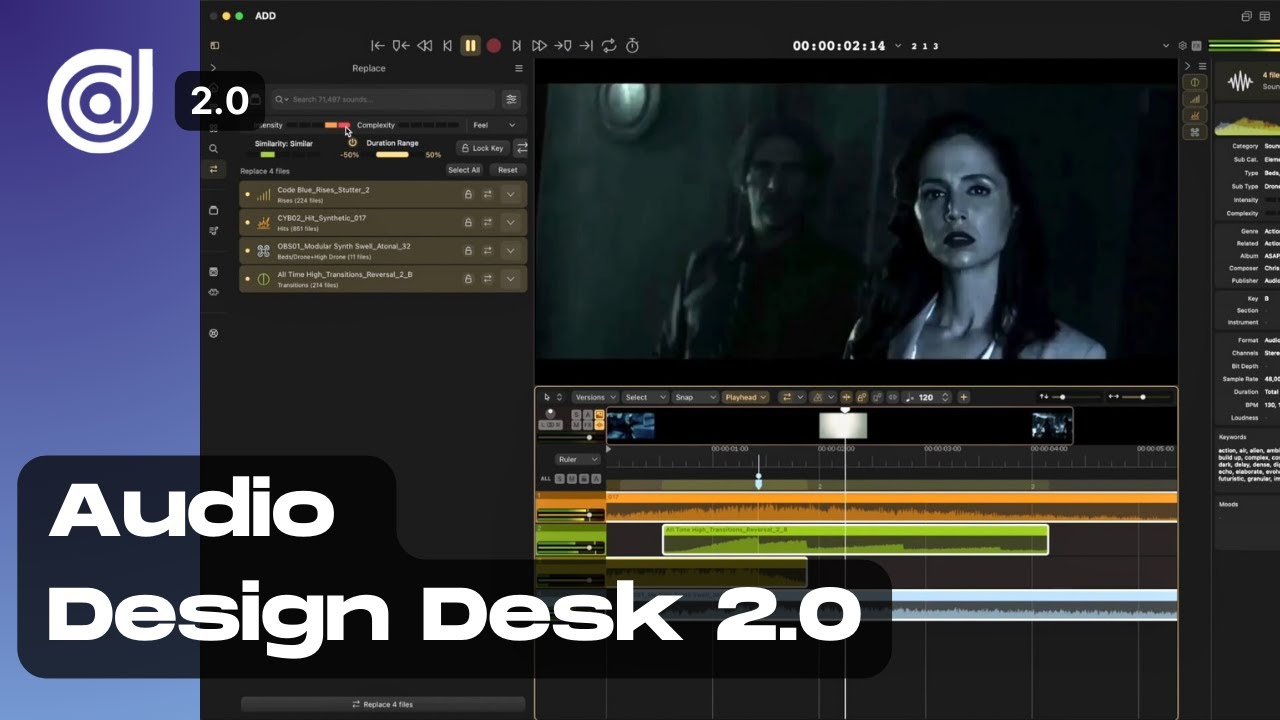Open the Select dropdown in the timeline toolbar
Viewport: 1280px width, 720px height.
(646, 397)
